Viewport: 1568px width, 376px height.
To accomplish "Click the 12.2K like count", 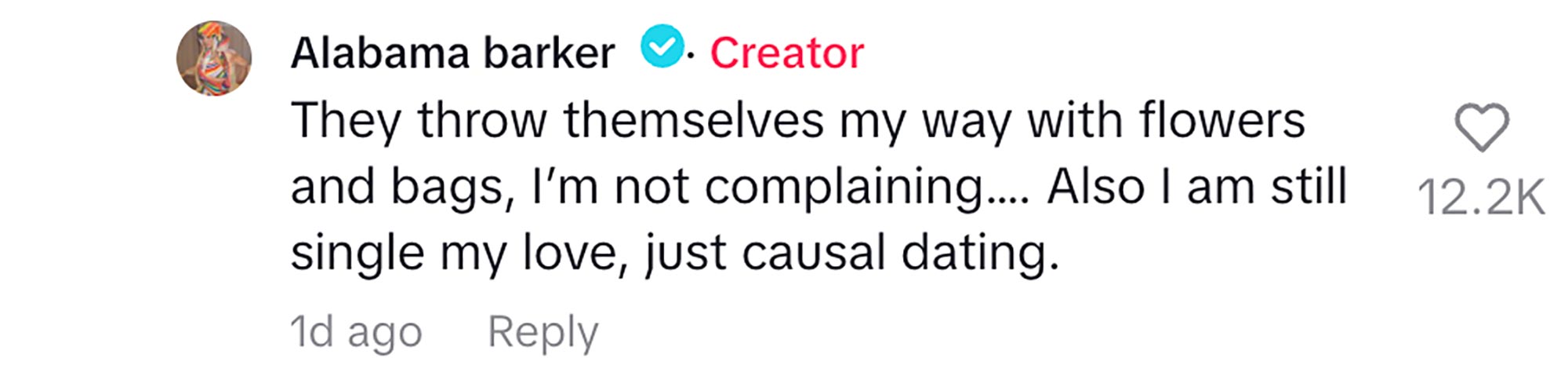I will pyautogui.click(x=1481, y=197).
